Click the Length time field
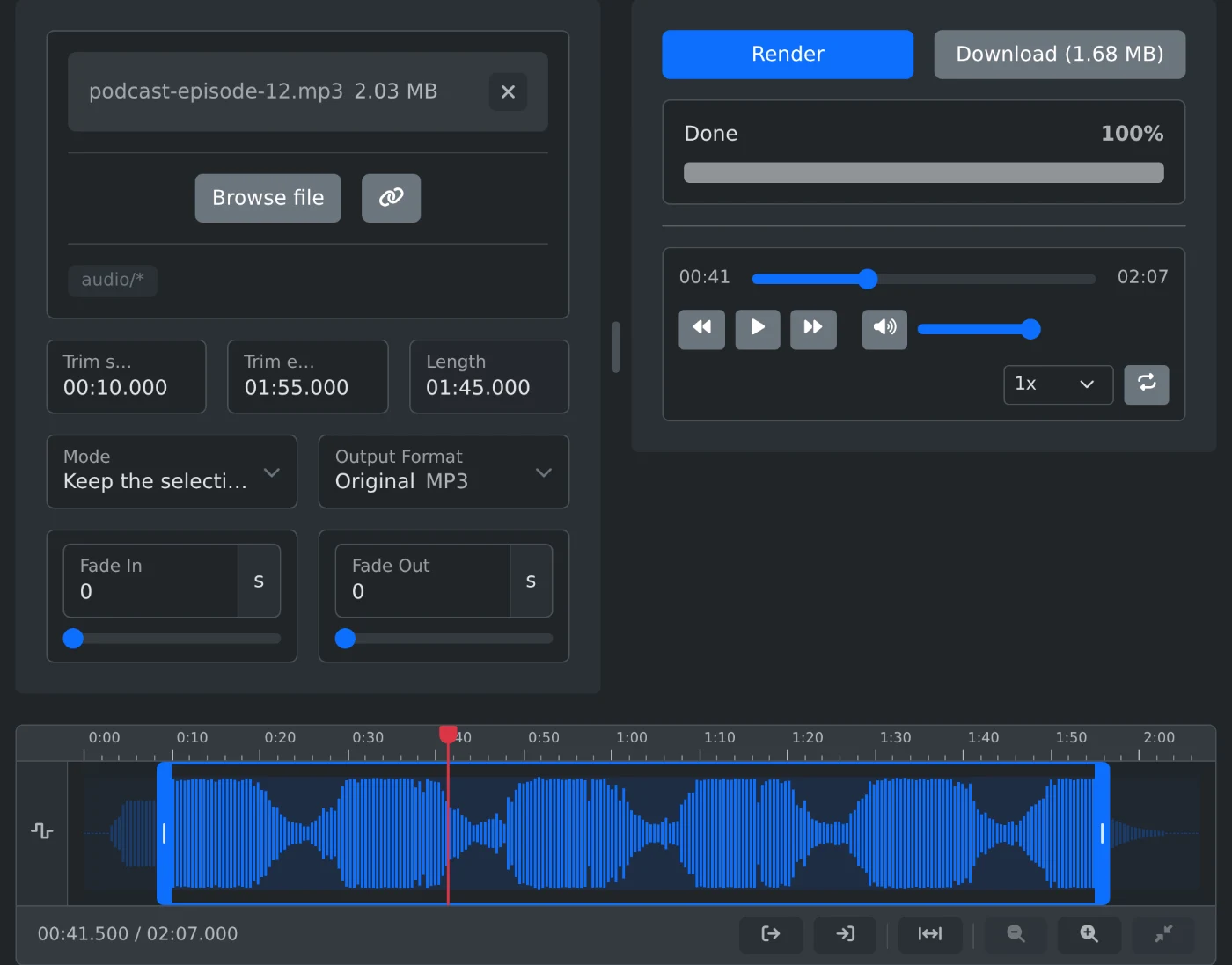 click(489, 376)
